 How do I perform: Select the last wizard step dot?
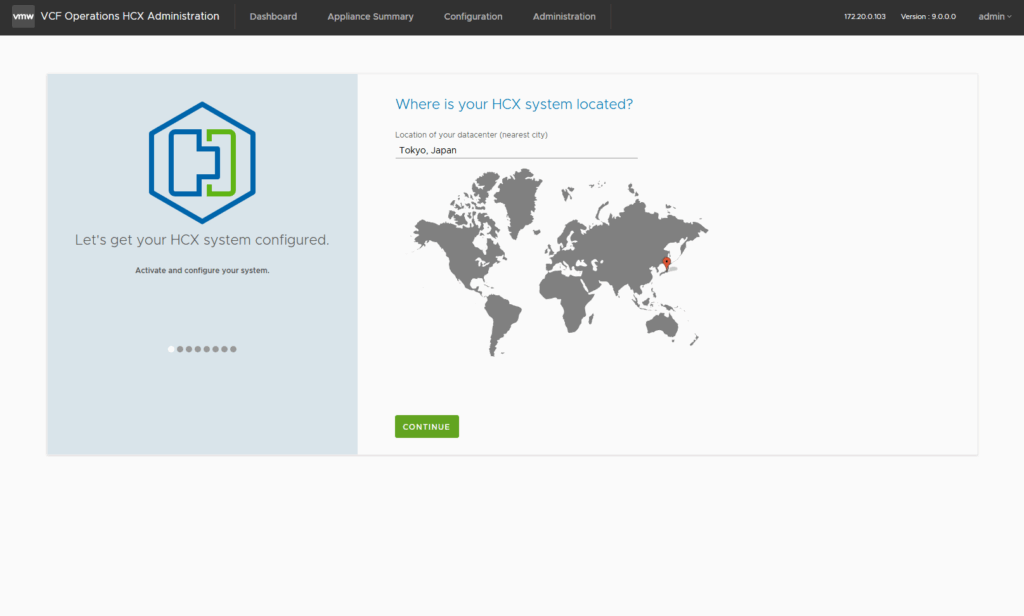click(x=234, y=349)
